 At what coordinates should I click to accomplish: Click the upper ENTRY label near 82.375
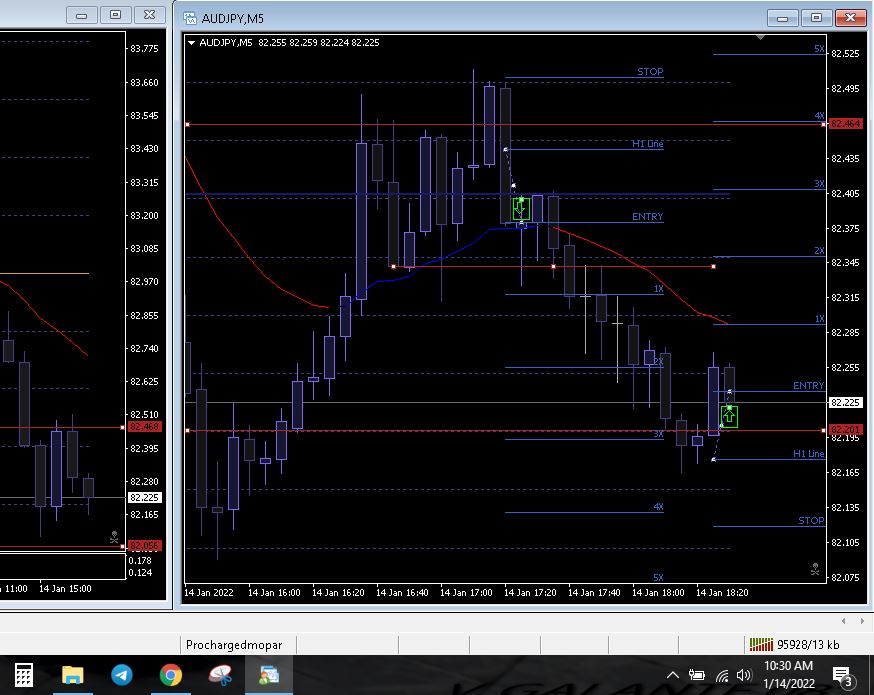[647, 217]
